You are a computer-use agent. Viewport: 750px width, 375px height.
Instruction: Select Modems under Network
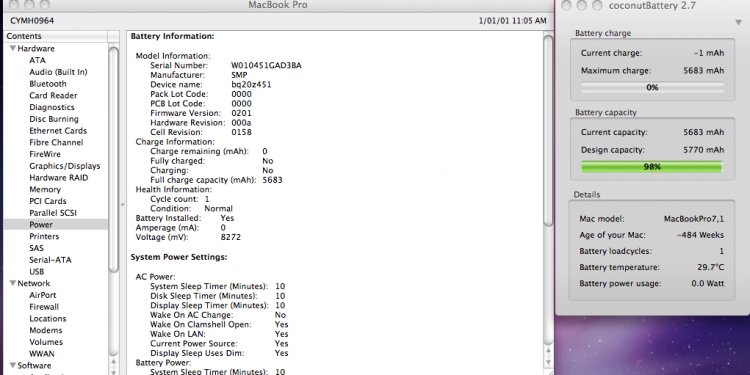(x=45, y=330)
